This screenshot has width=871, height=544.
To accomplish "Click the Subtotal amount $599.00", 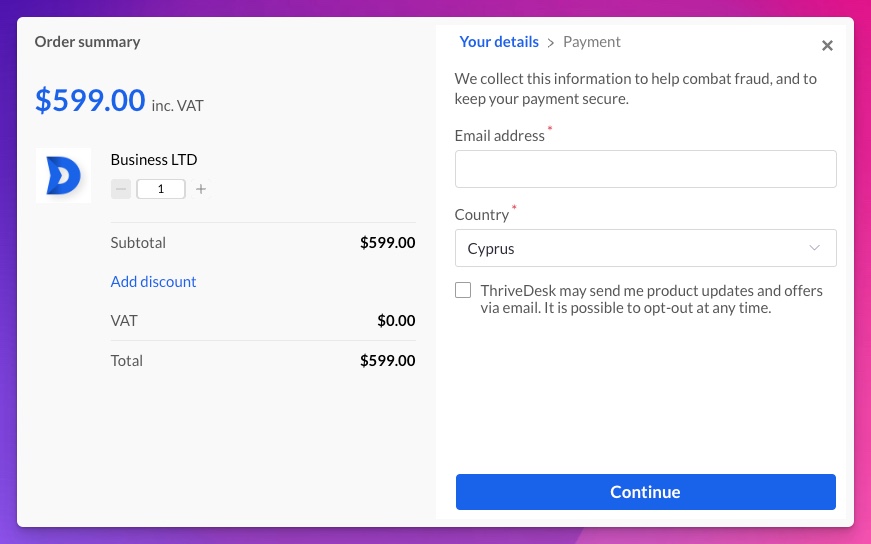I will tap(388, 243).
